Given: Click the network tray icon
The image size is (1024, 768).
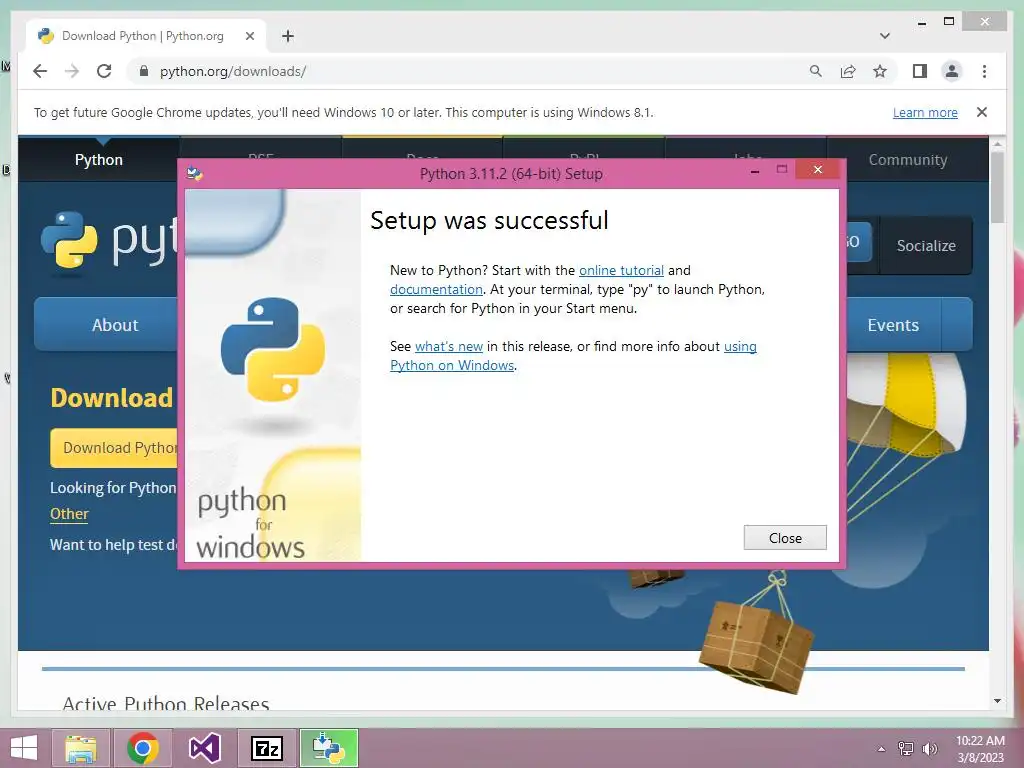Looking at the screenshot, I should [x=906, y=749].
